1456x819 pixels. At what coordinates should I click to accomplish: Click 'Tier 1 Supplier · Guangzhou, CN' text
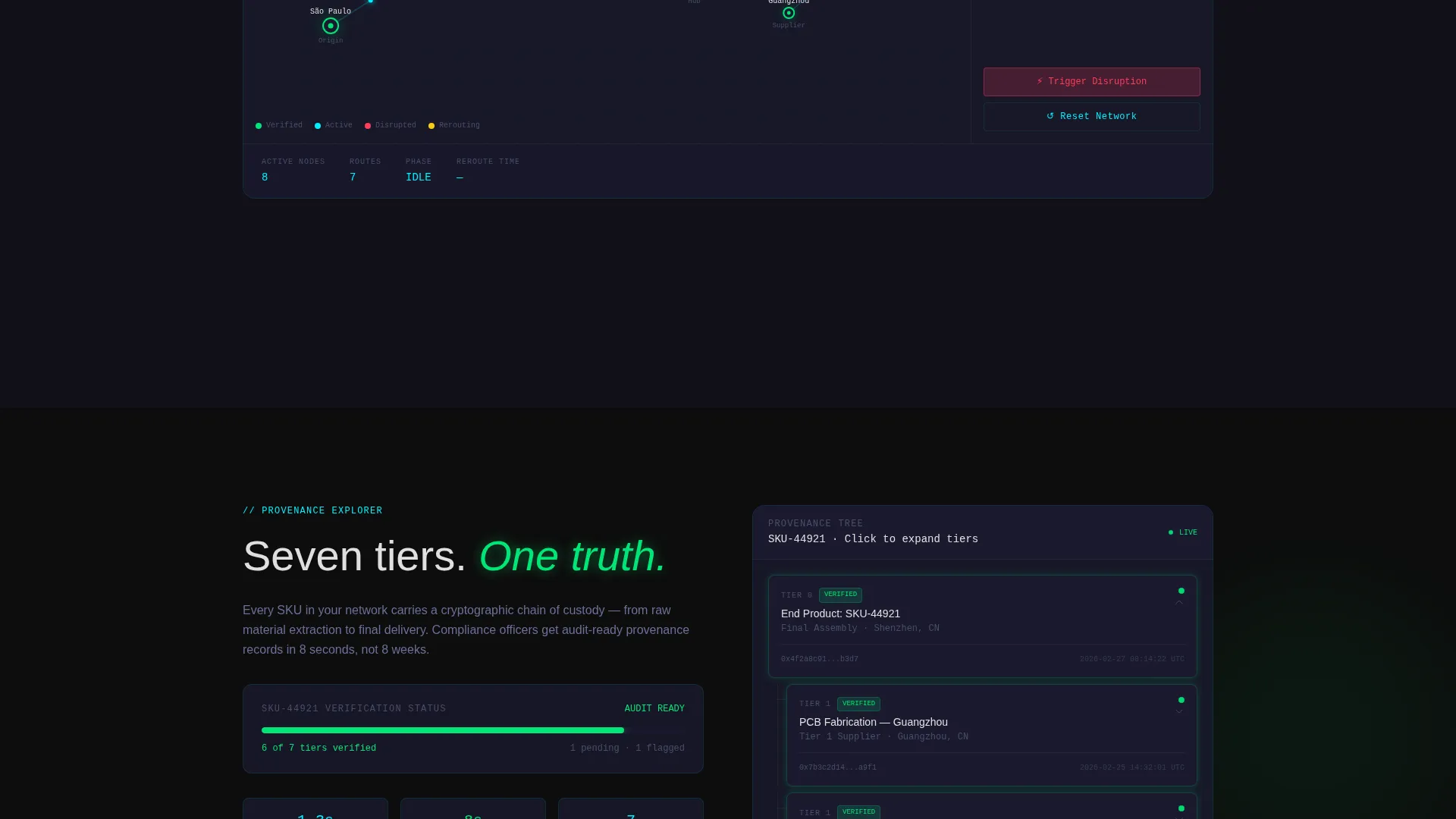[x=883, y=737]
